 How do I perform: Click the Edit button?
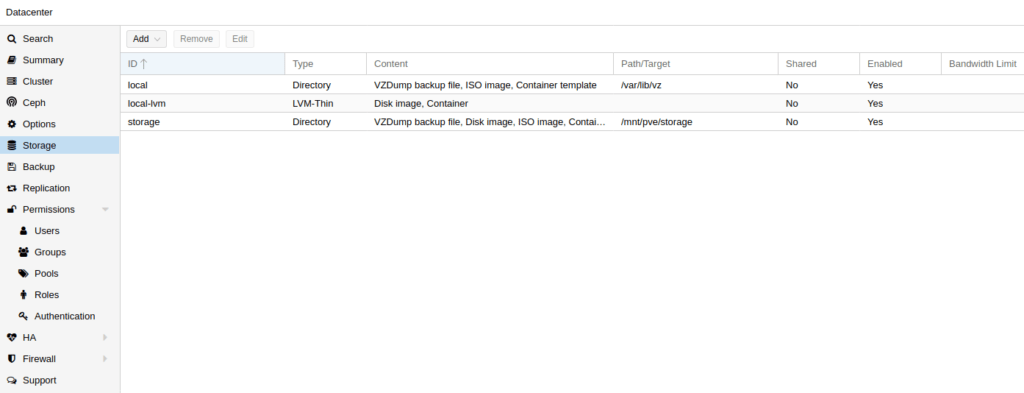click(240, 39)
